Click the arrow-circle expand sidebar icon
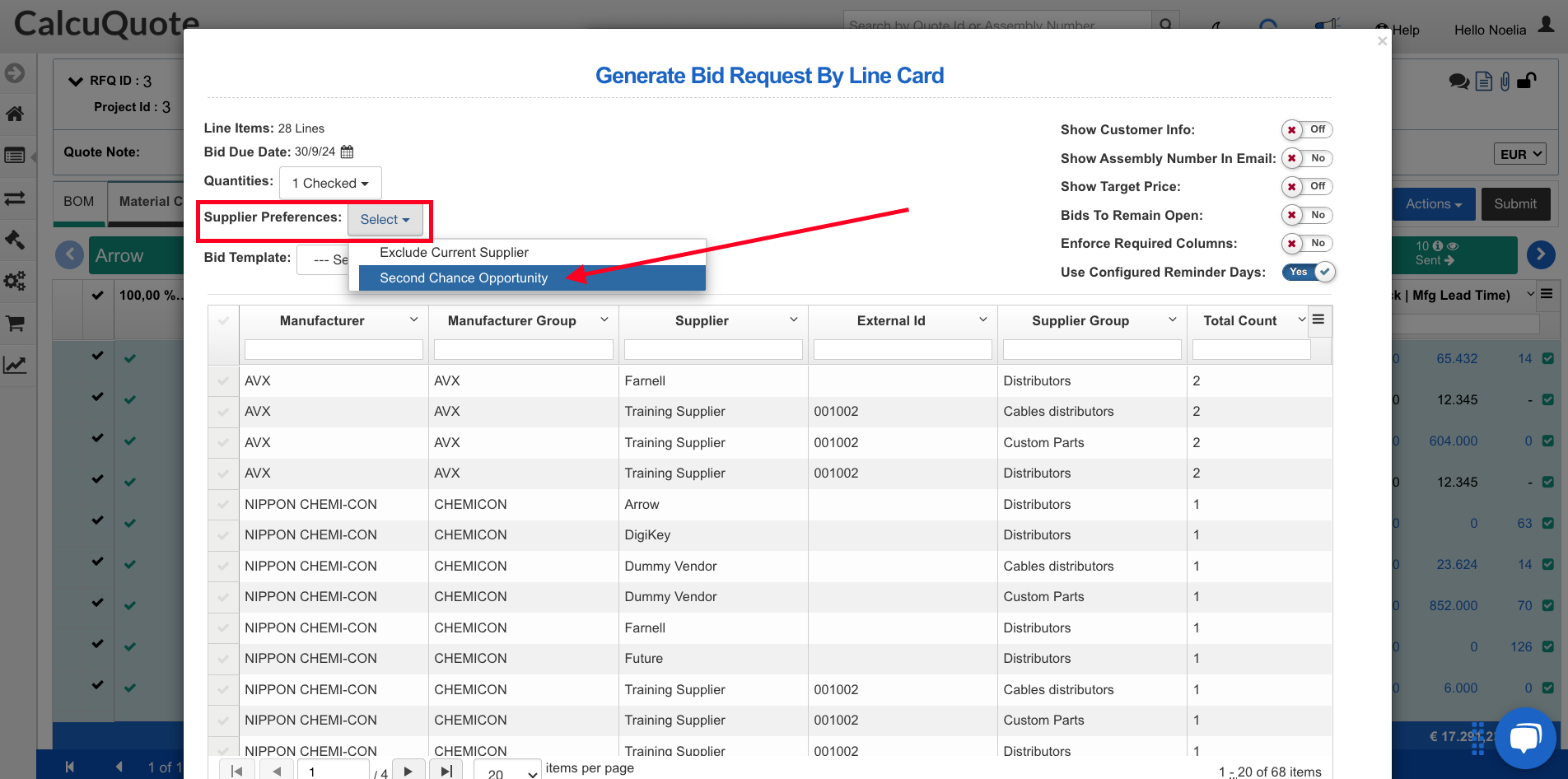1568x779 pixels. pyautogui.click(x=15, y=73)
